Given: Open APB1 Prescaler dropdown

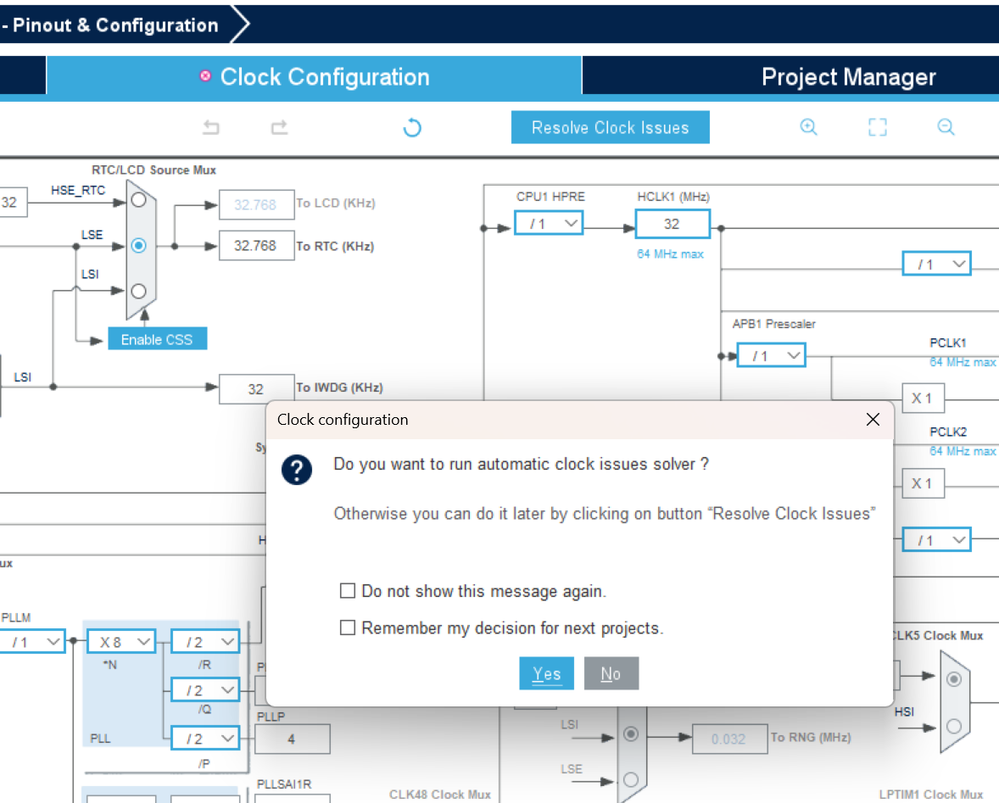Looking at the screenshot, I should coord(772,356).
